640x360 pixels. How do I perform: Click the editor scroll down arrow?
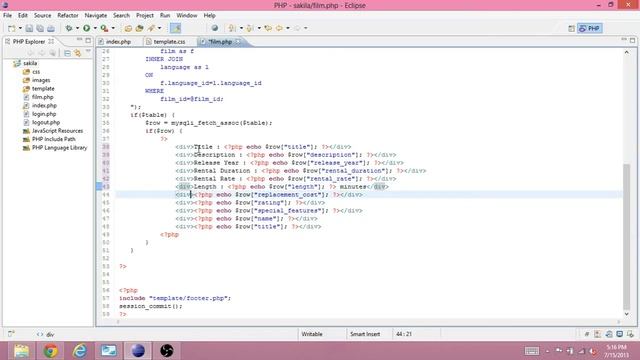tap(627, 314)
